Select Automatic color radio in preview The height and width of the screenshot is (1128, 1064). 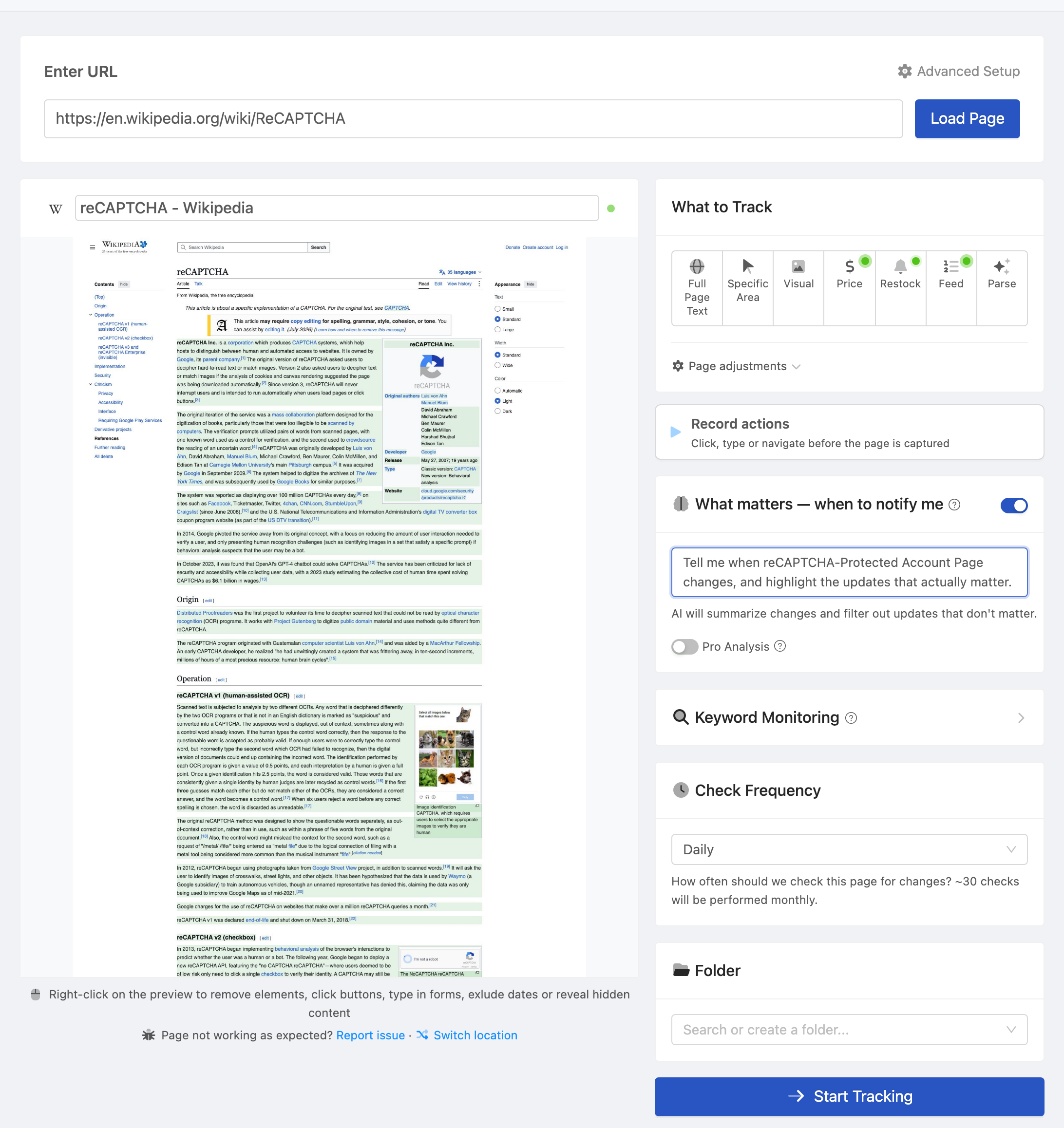(x=497, y=391)
